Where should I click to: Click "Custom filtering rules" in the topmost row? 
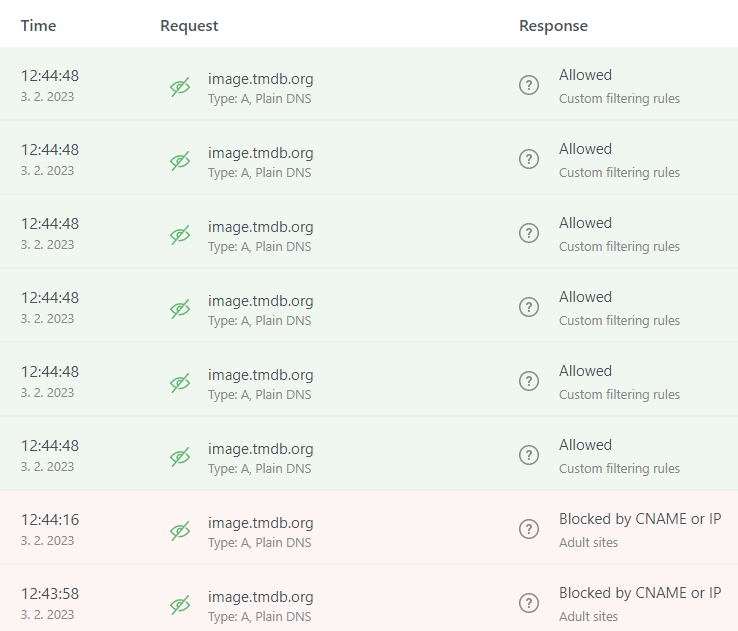(619, 99)
